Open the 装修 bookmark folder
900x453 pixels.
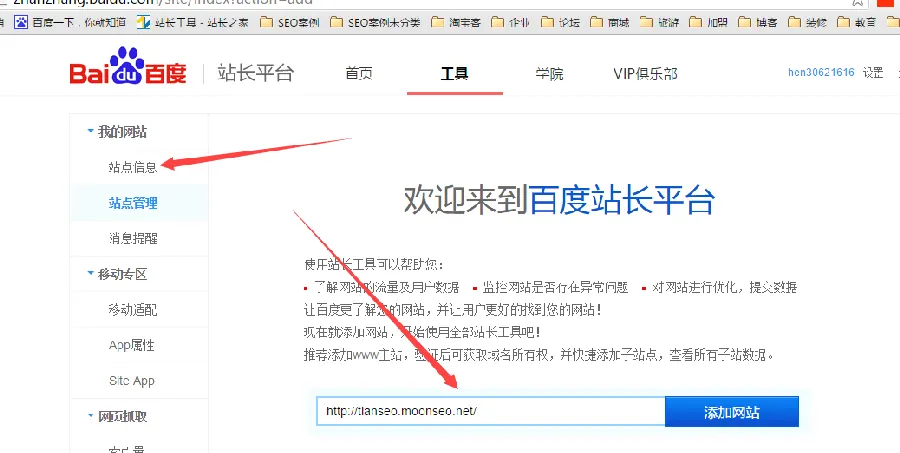pyautogui.click(x=808, y=22)
